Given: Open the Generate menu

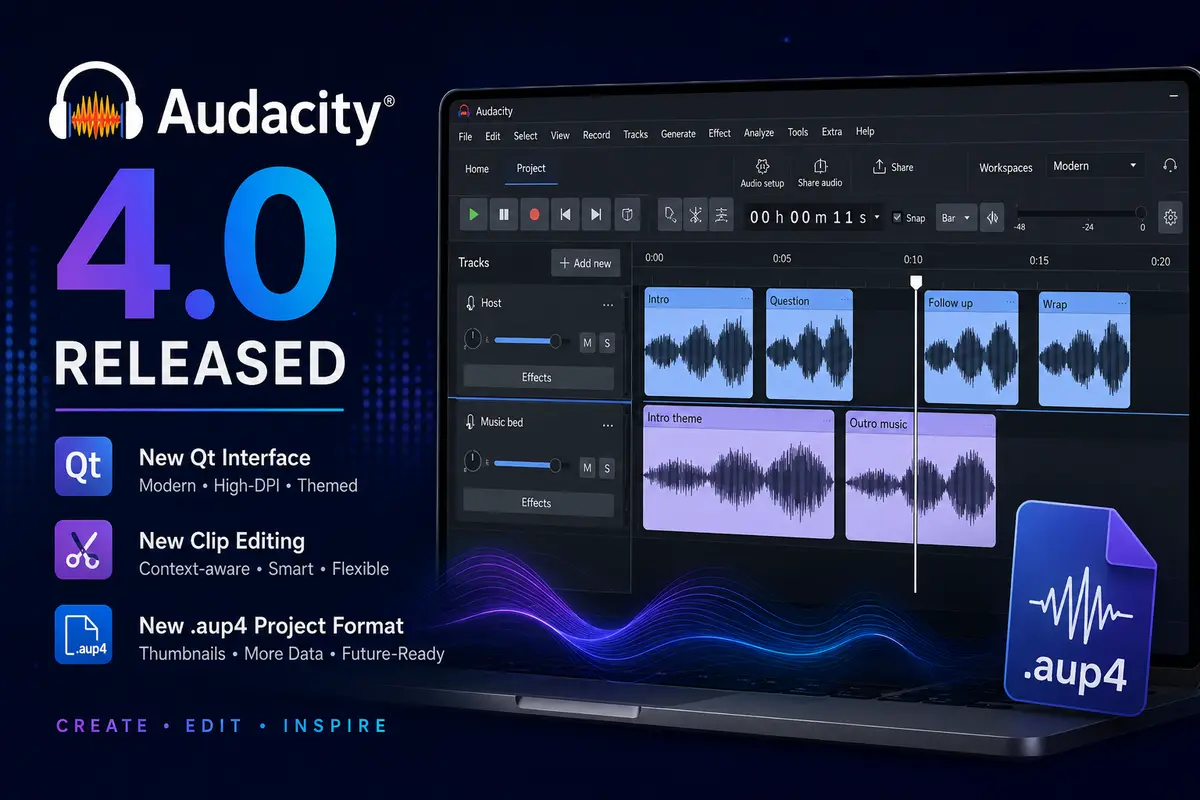Looking at the screenshot, I should click(x=678, y=134).
